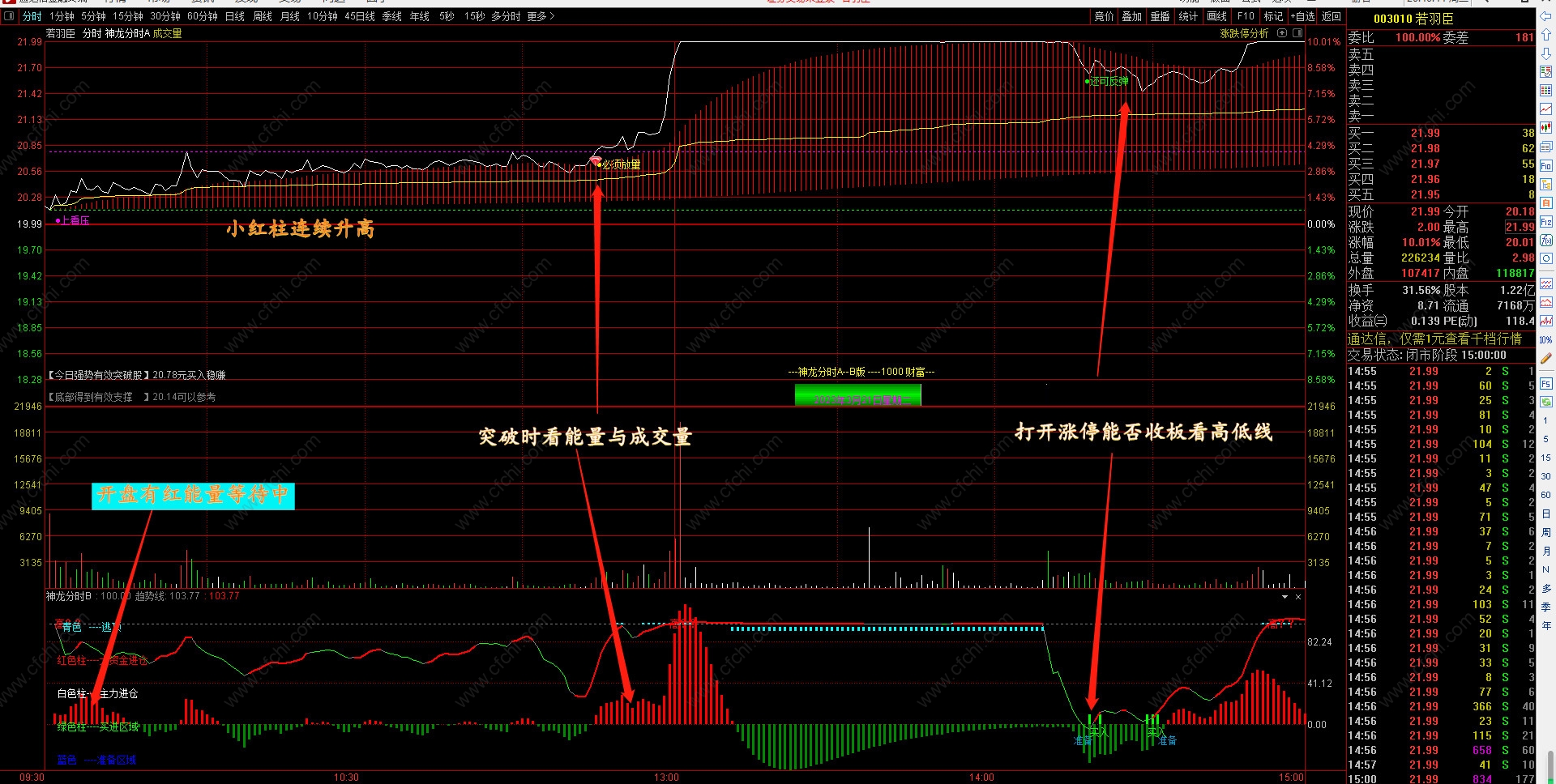Switch to the 5秒 period tab
Image resolution: width=1556 pixels, height=784 pixels.
pos(447,16)
